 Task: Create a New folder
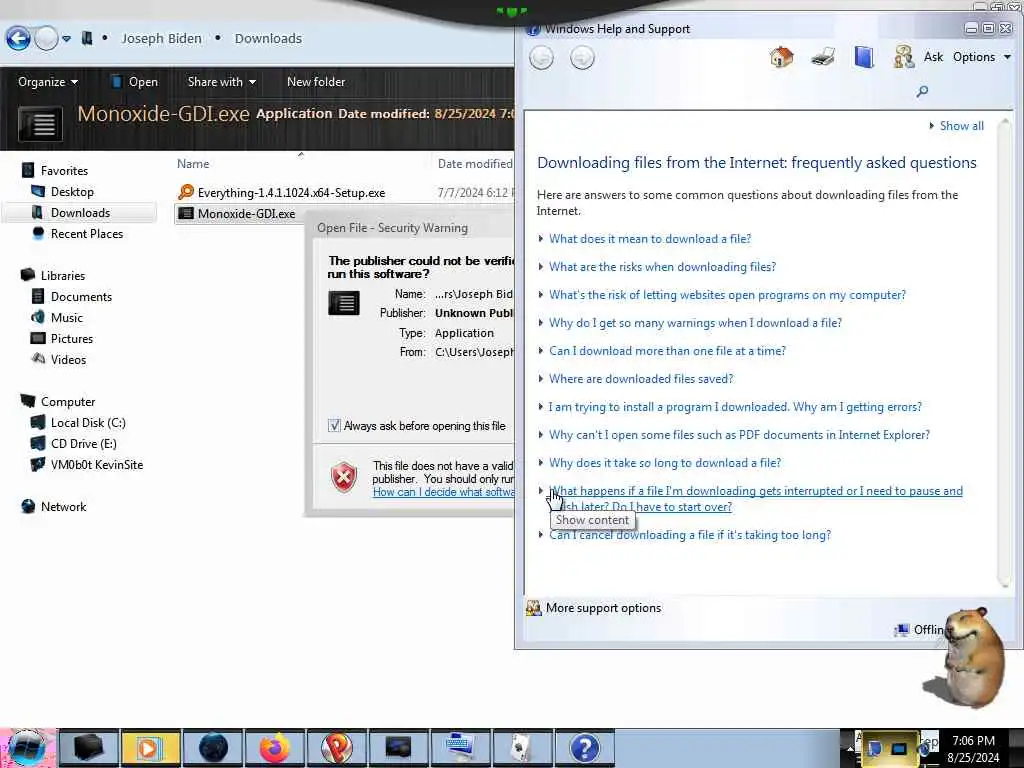[316, 82]
